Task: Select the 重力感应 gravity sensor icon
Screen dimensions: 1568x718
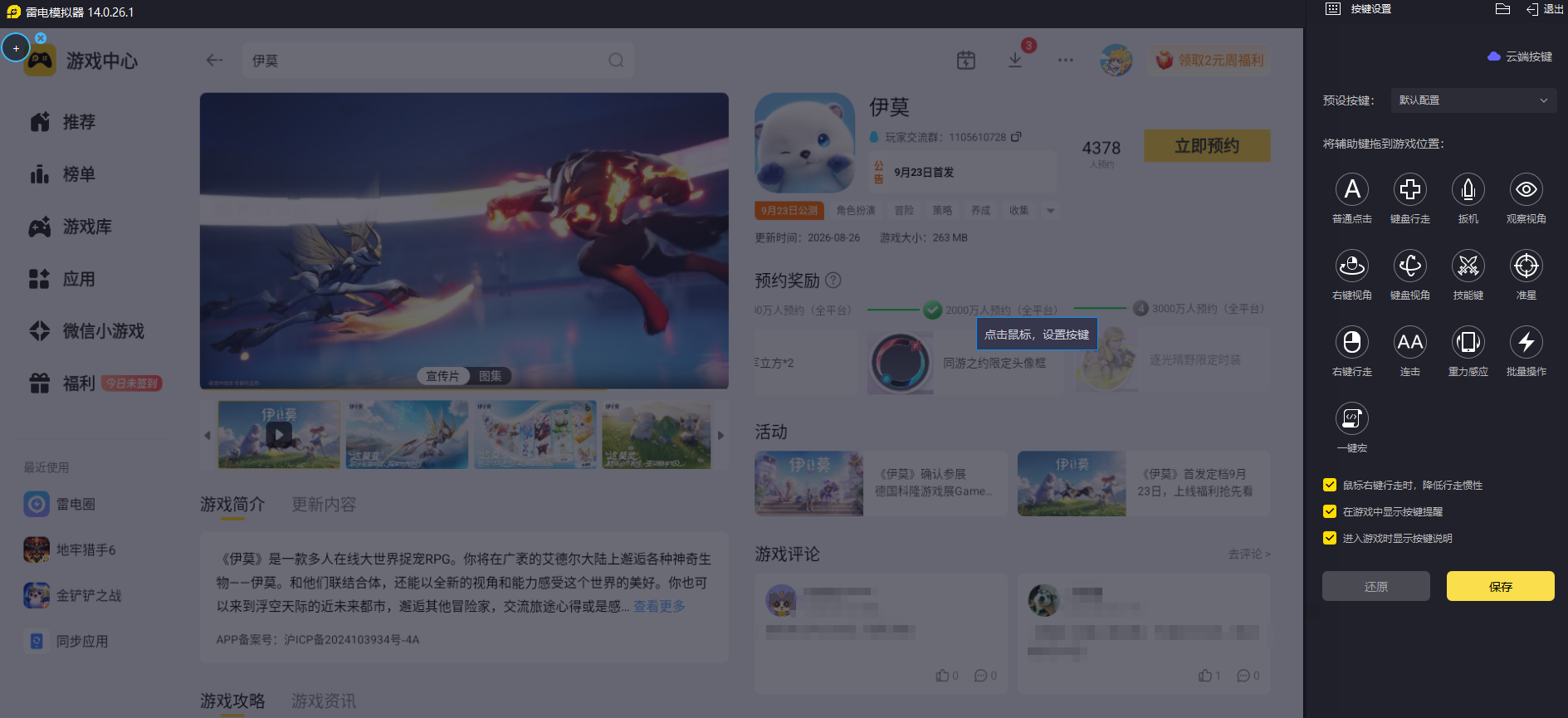Action: [x=1468, y=342]
